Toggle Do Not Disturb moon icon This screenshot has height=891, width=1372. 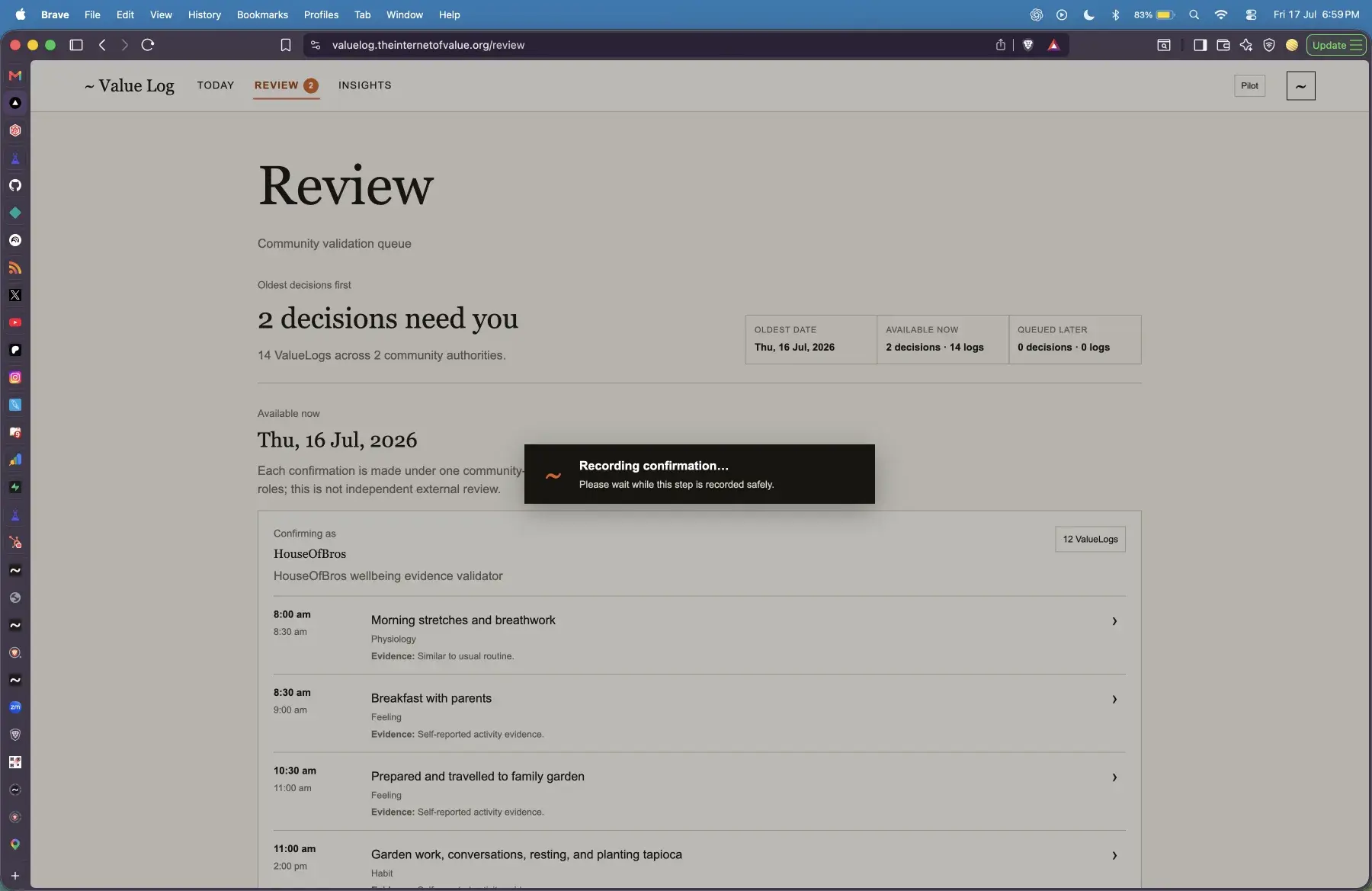pos(1088,14)
